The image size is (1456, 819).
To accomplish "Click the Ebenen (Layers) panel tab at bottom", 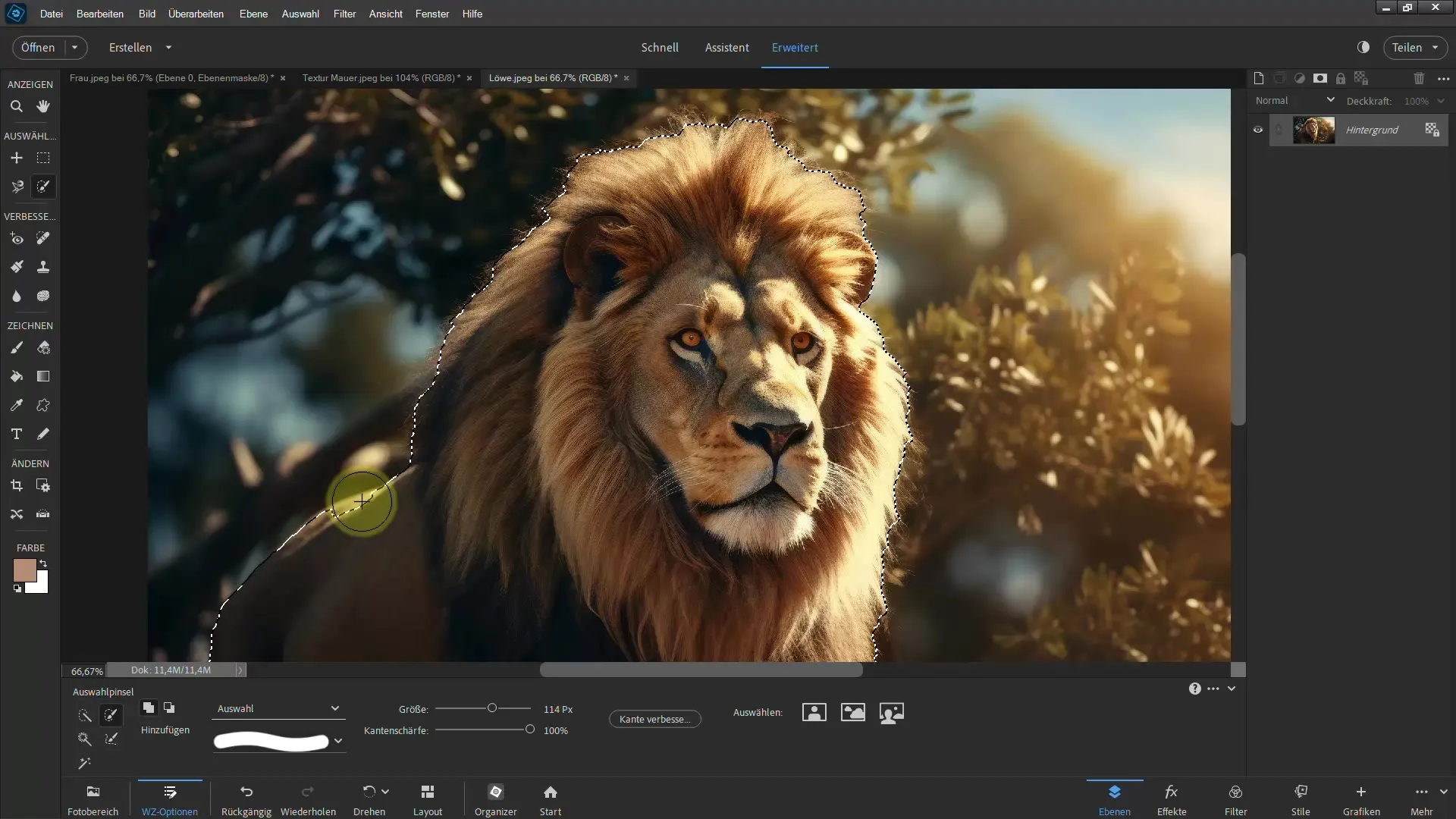I will point(1113,800).
